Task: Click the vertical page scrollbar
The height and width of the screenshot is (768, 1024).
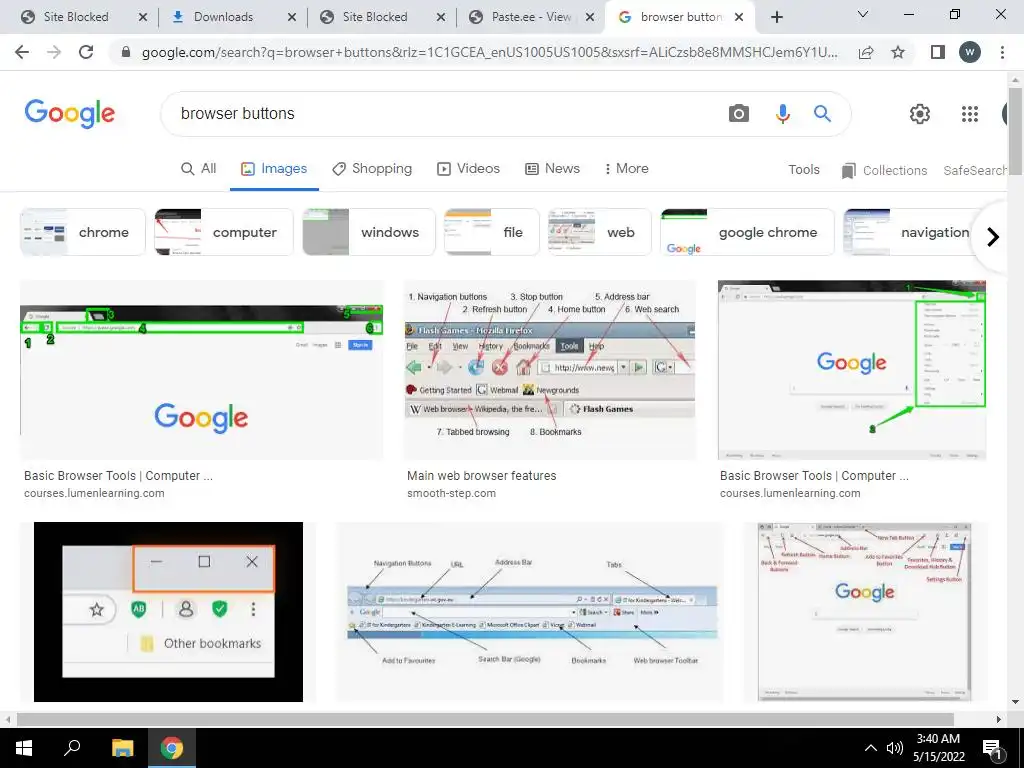Action: (1015, 131)
